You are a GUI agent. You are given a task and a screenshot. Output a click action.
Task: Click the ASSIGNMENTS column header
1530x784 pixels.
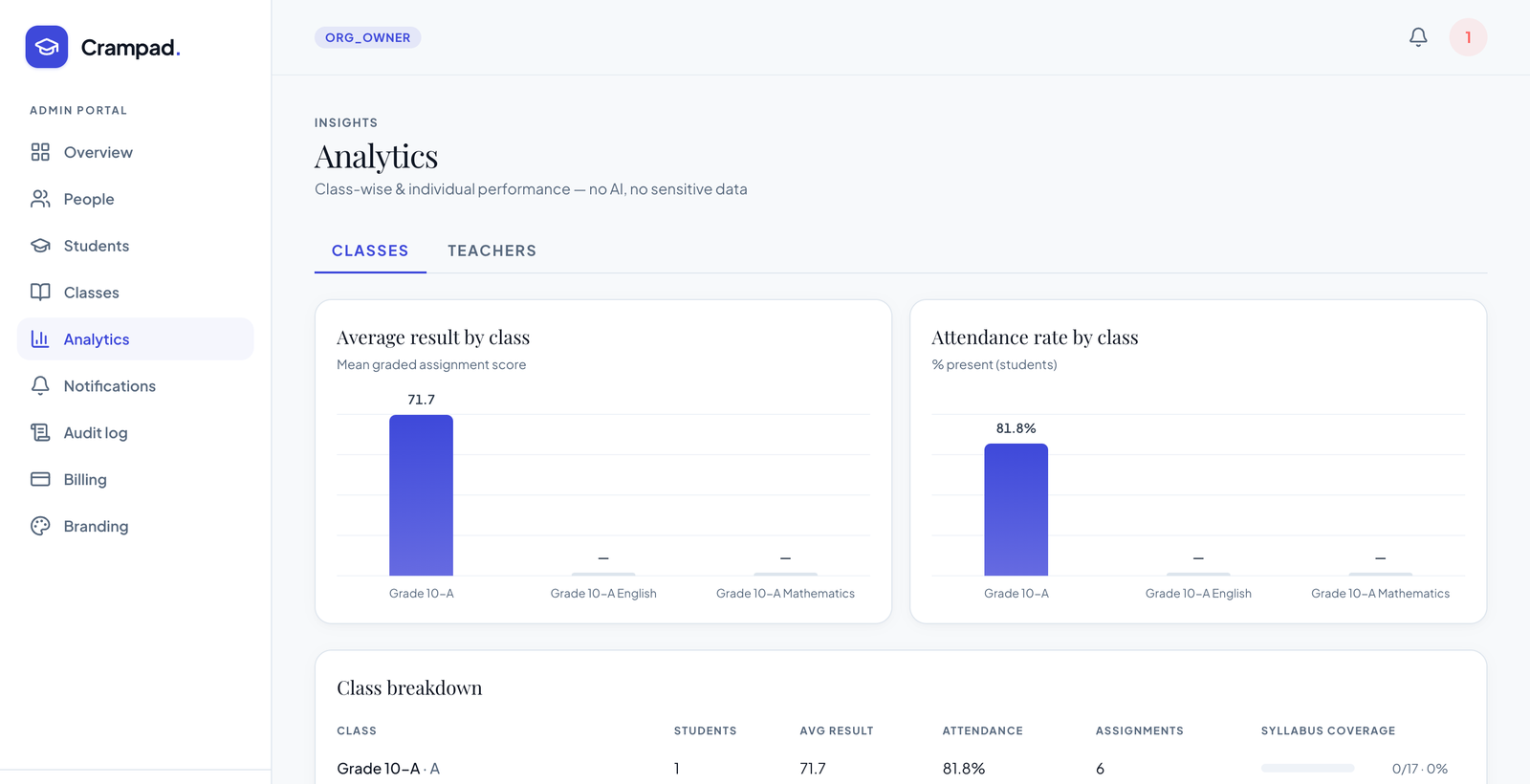coord(1140,731)
